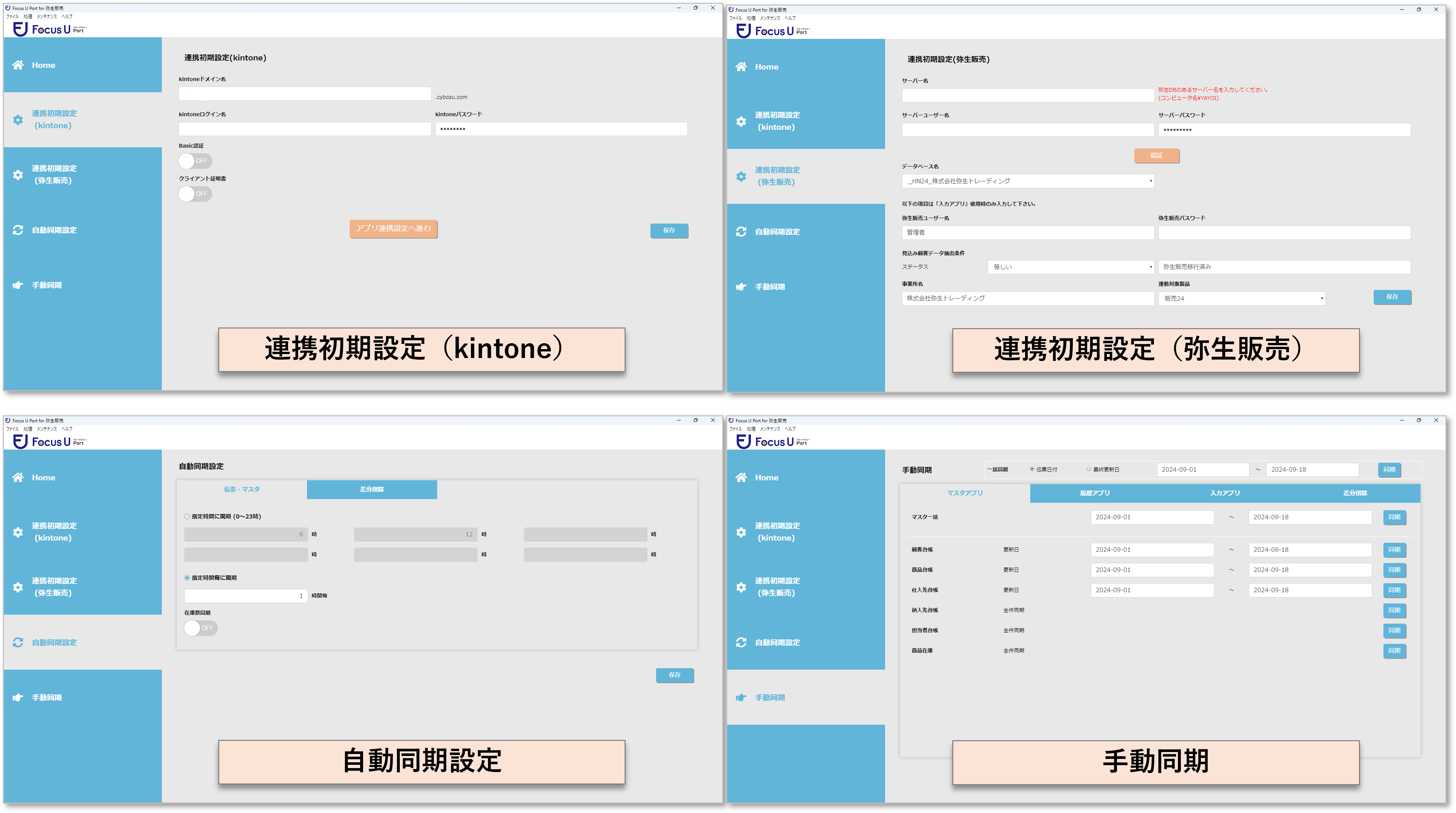Click kintoneログイン名 input field
The image size is (1456, 813).
click(x=305, y=129)
